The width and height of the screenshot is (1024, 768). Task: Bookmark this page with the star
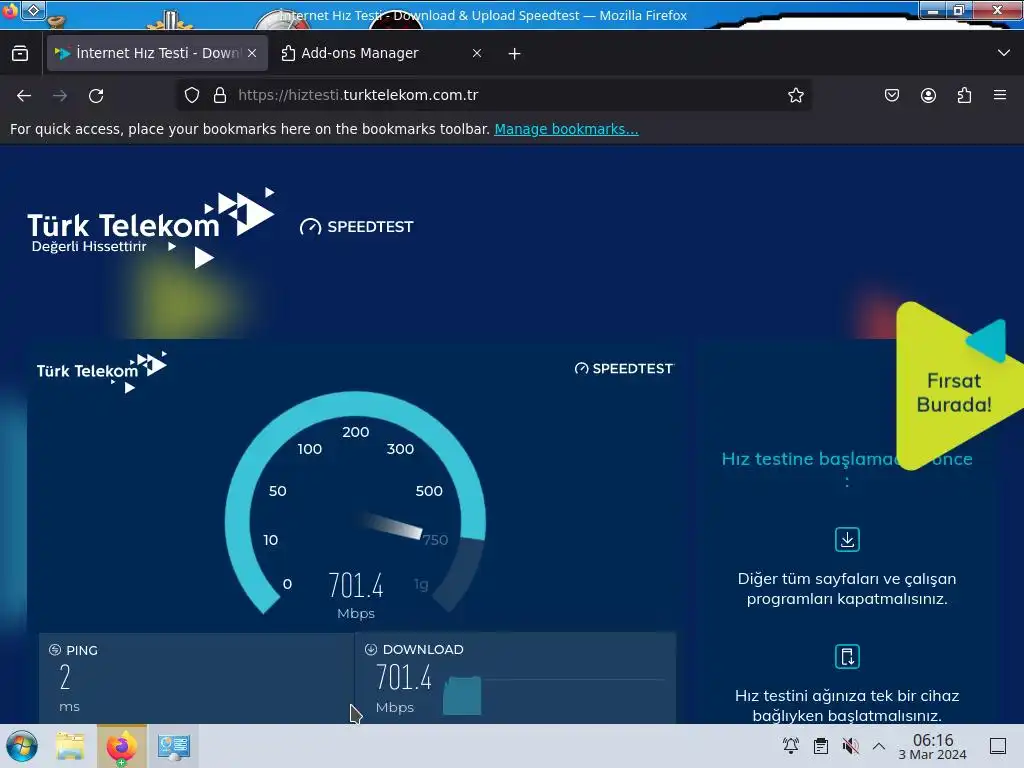point(795,95)
